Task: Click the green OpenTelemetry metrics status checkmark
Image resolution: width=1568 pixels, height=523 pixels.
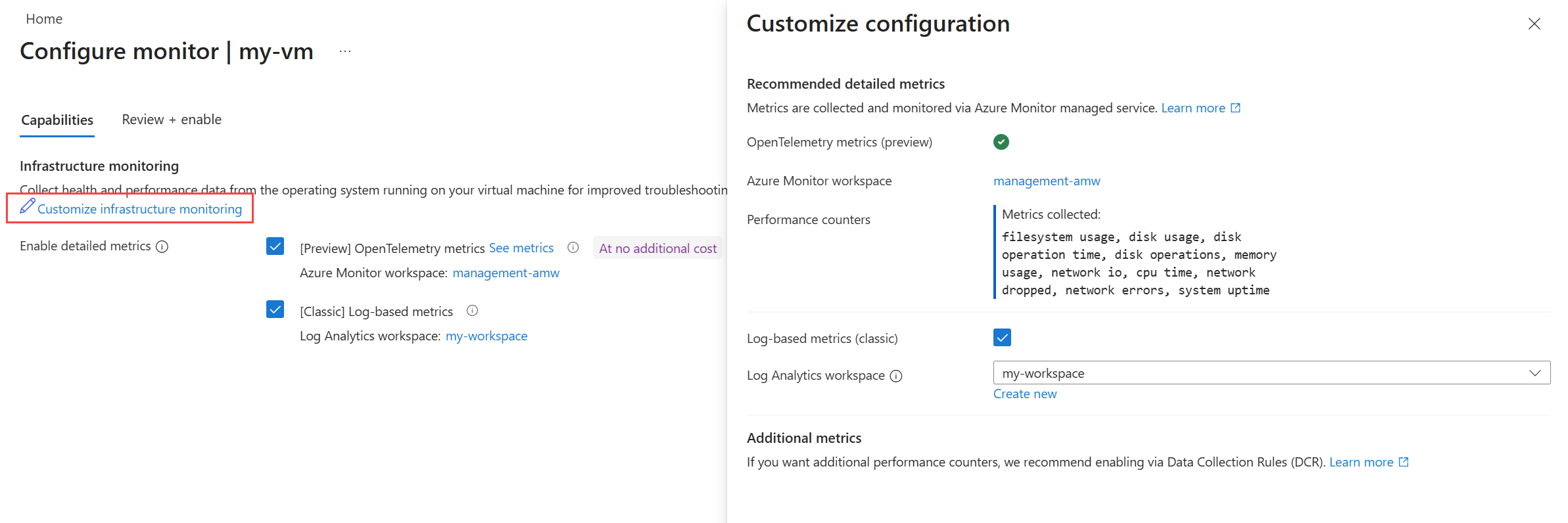Action: point(1001,142)
